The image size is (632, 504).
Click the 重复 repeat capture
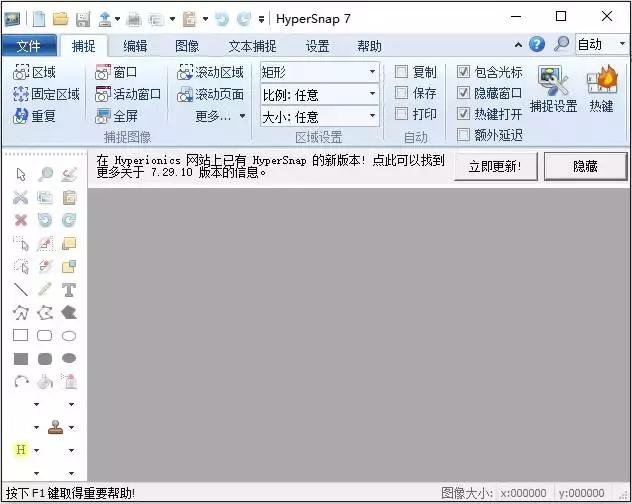34,116
